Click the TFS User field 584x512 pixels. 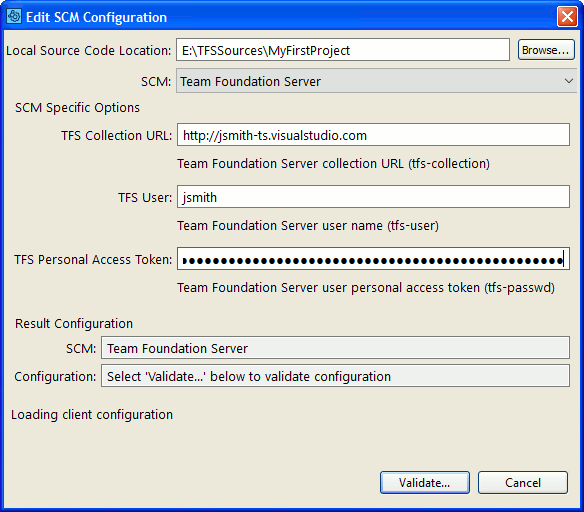373,197
